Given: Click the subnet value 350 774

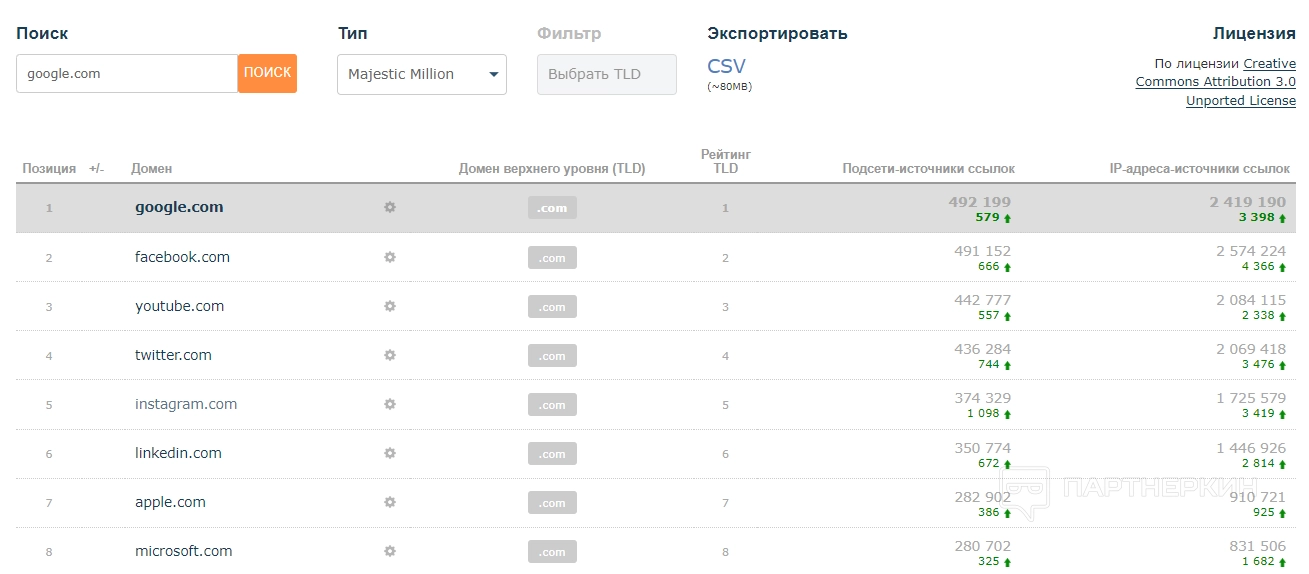Looking at the screenshot, I should [x=982, y=448].
